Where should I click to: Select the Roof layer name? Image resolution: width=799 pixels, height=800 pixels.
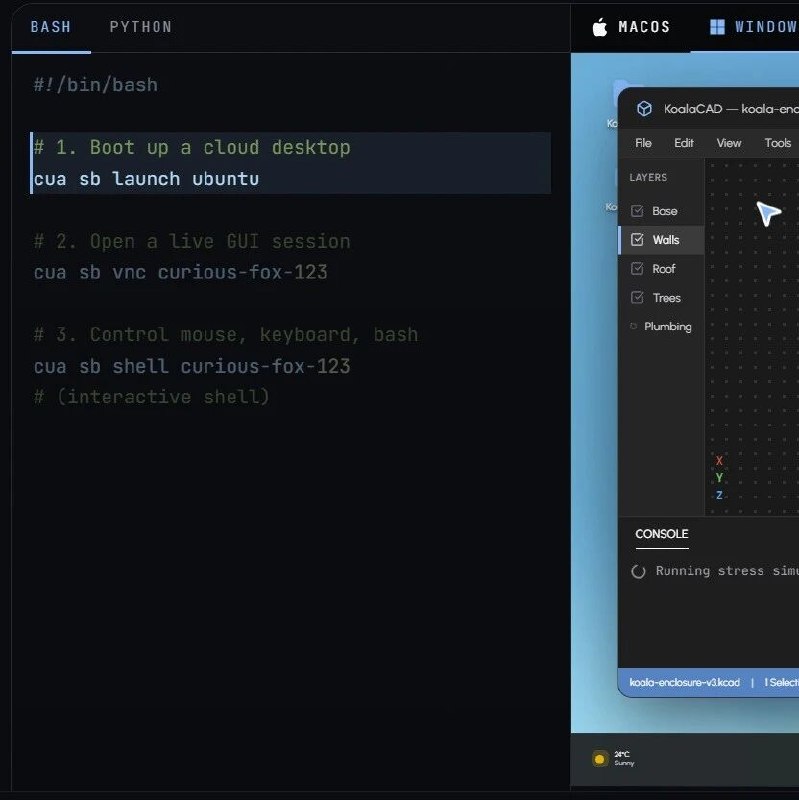[664, 269]
